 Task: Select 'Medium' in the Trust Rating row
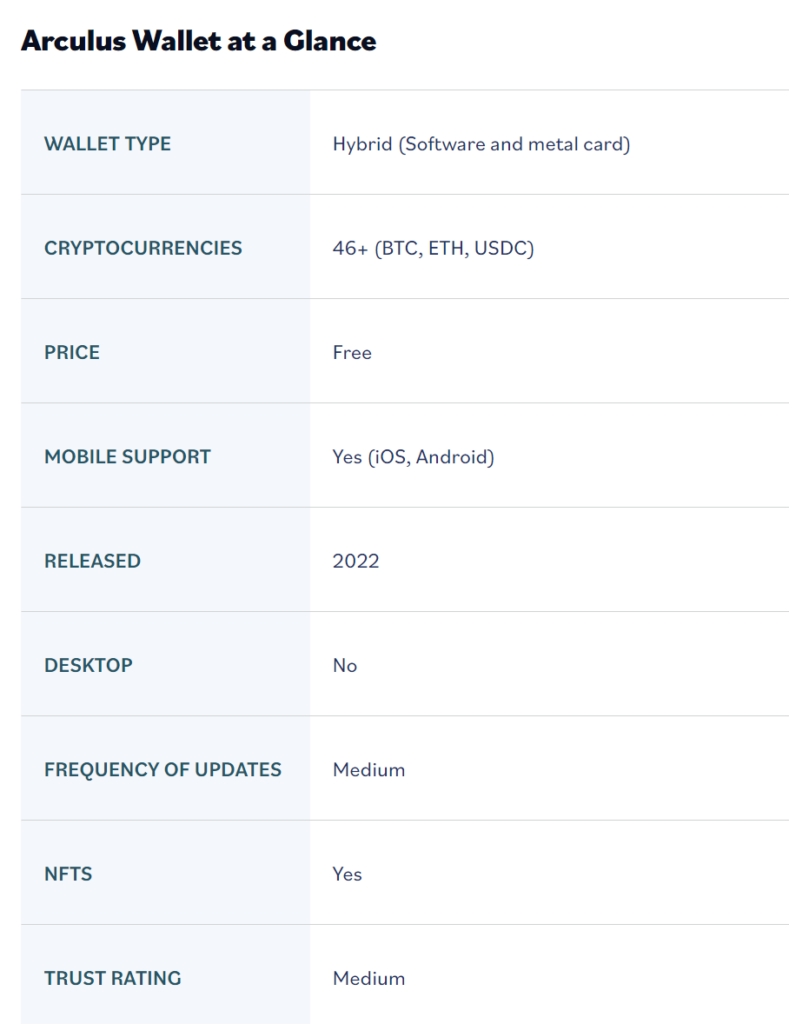point(369,978)
